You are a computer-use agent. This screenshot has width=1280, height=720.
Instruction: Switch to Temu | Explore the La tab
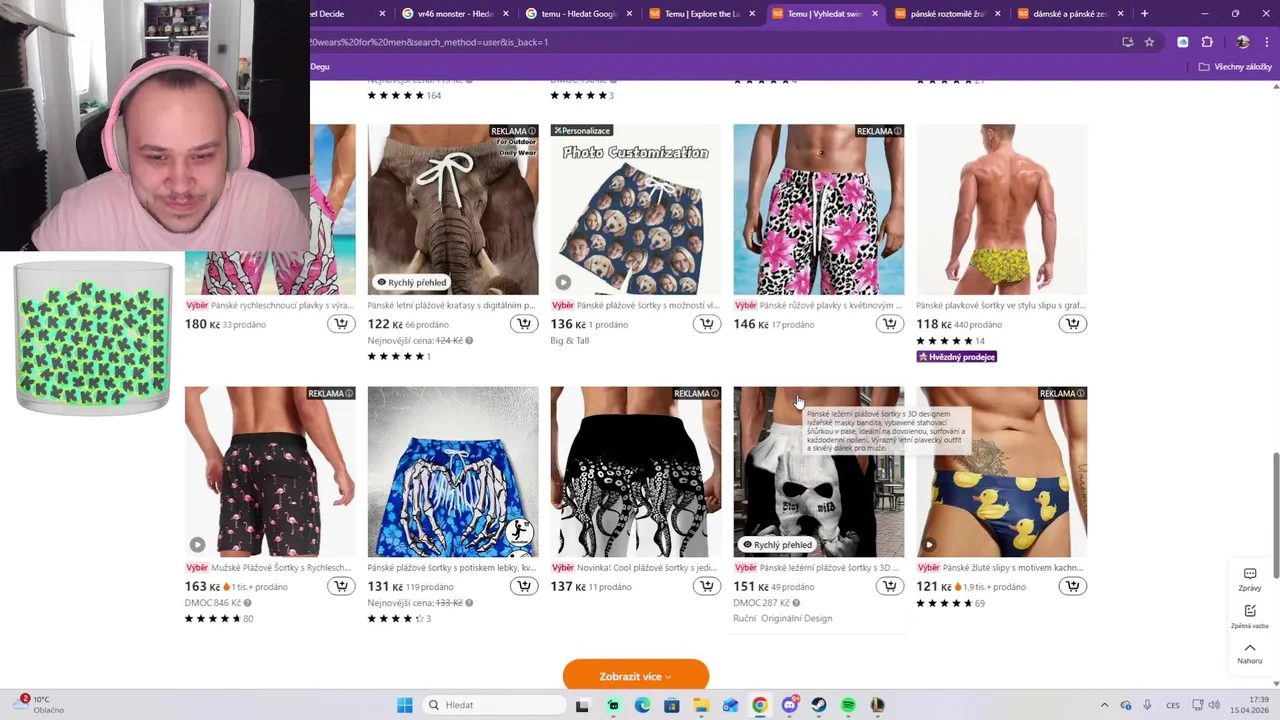[x=700, y=14]
